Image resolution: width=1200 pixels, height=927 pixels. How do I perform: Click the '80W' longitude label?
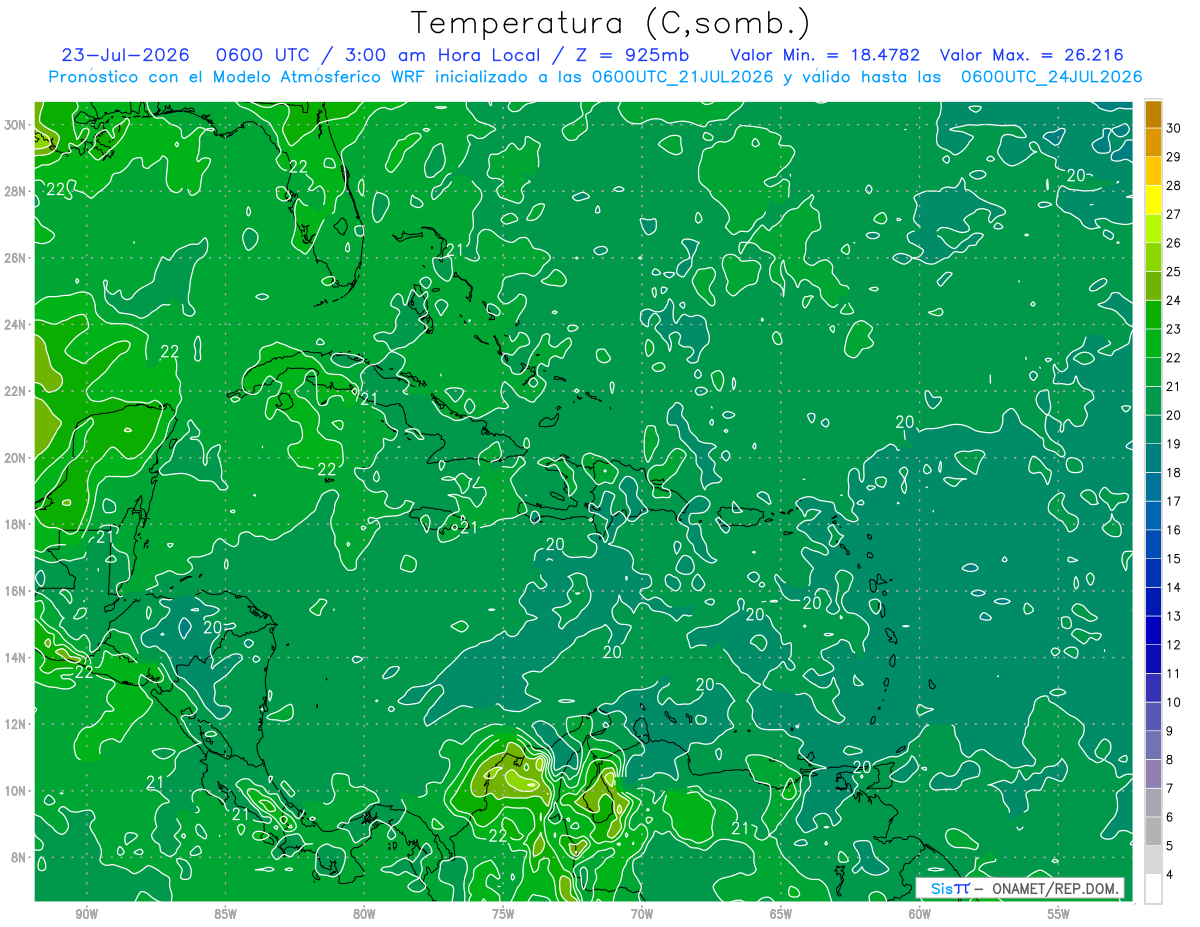click(364, 914)
